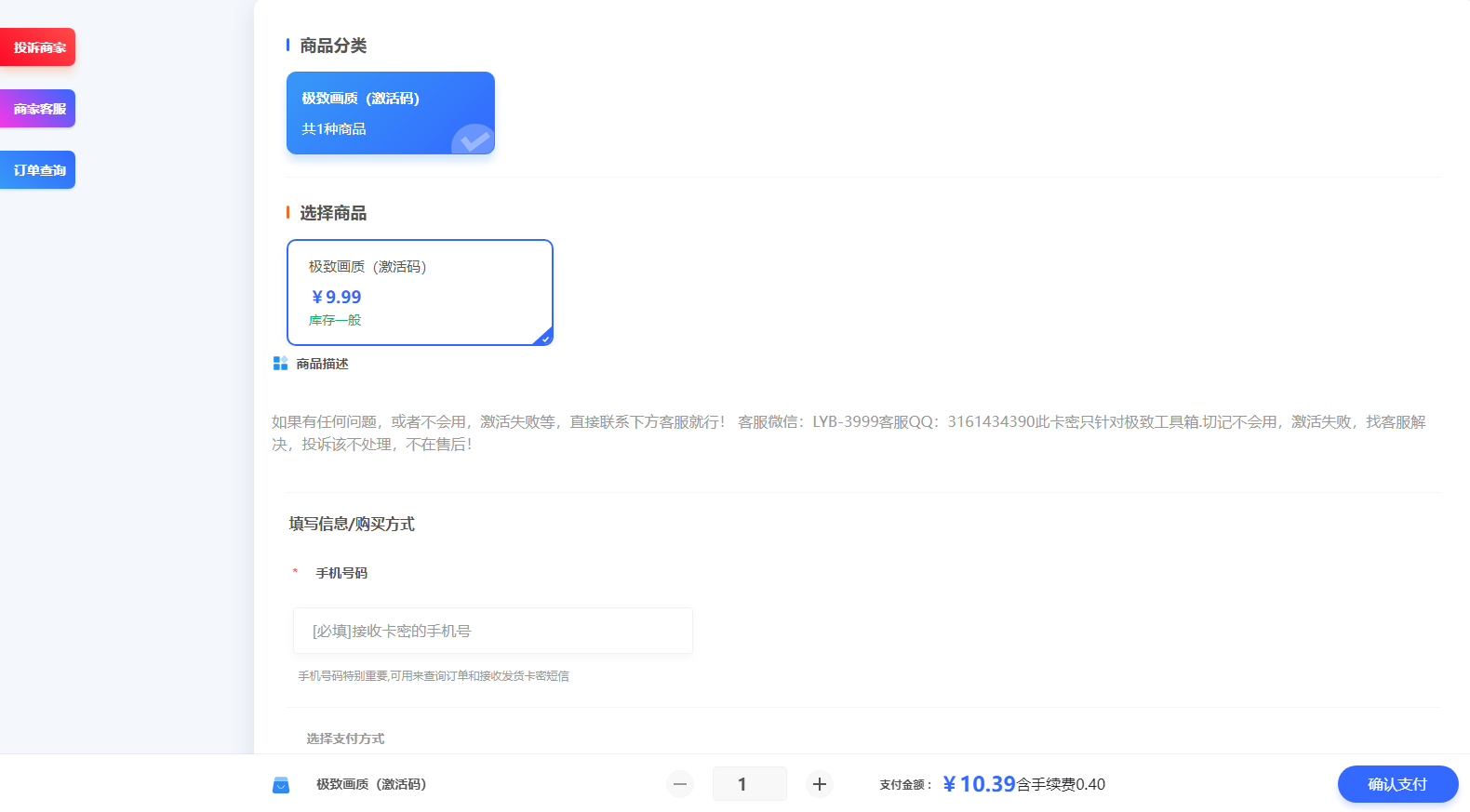Click the 含手续费0.40 fee text
Image resolution: width=1470 pixels, height=812 pixels.
(x=1061, y=785)
